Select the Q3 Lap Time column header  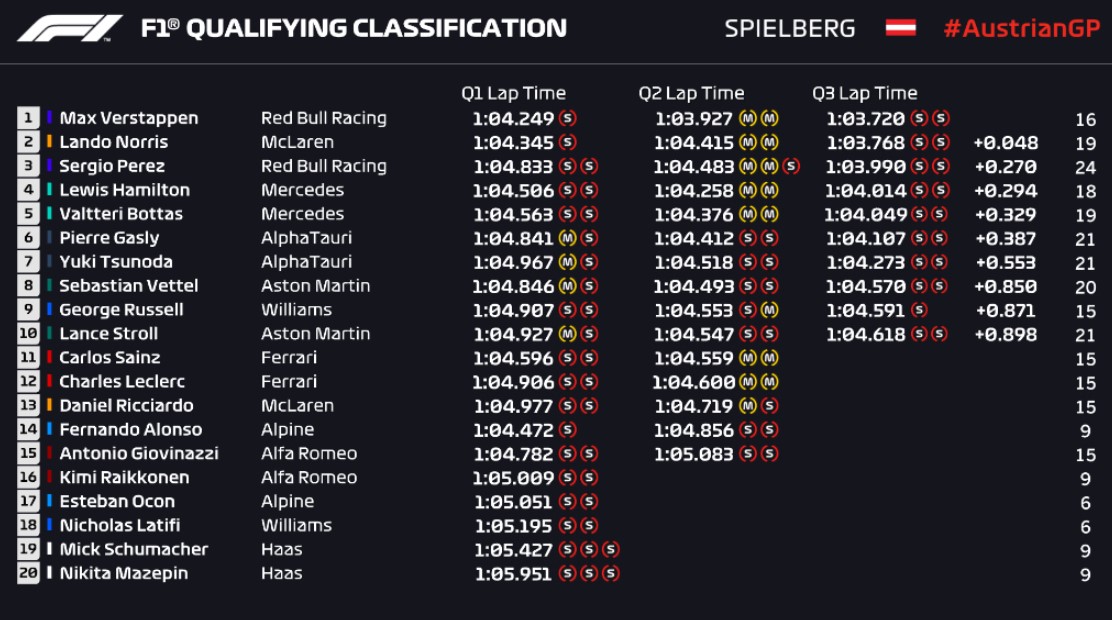click(864, 93)
